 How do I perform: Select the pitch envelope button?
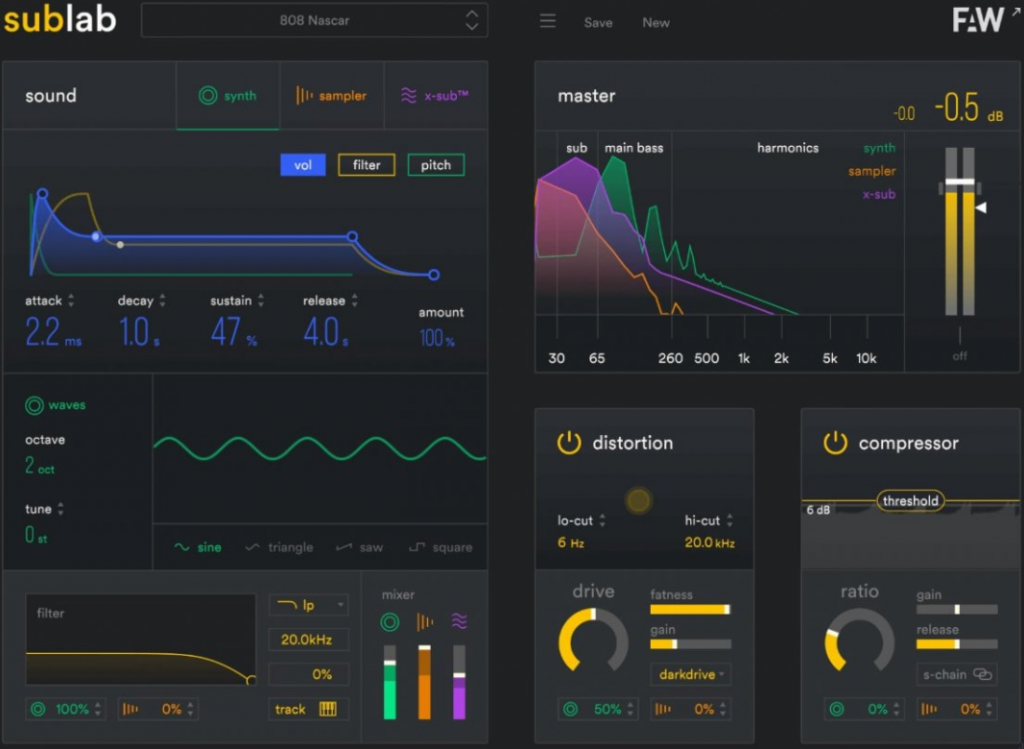pyautogui.click(x=436, y=165)
